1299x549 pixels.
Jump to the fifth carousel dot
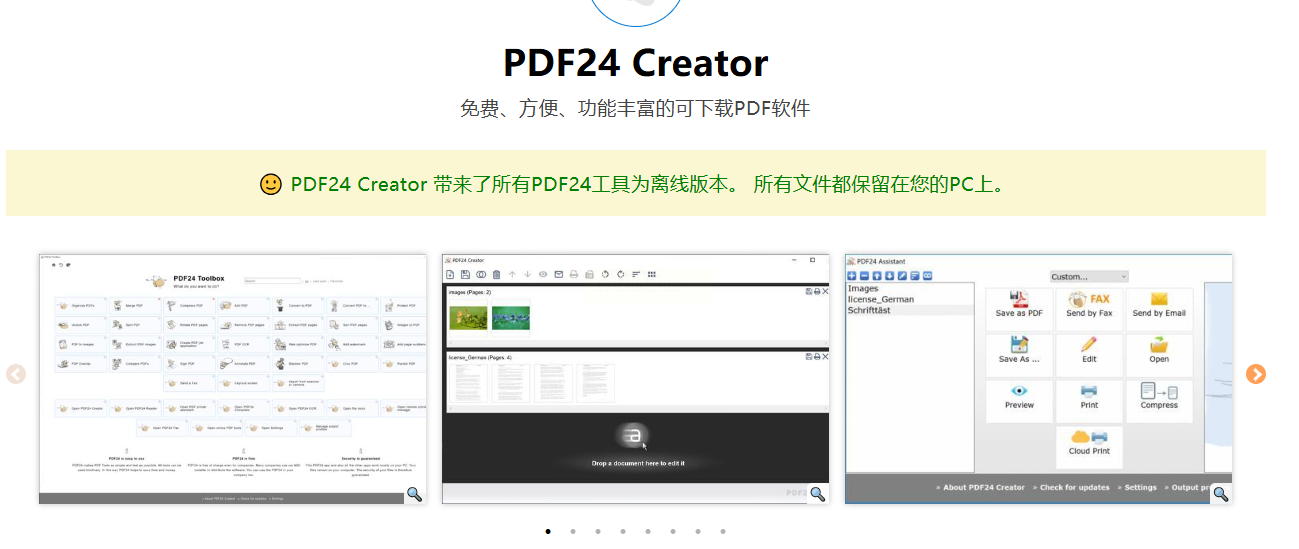click(x=648, y=532)
